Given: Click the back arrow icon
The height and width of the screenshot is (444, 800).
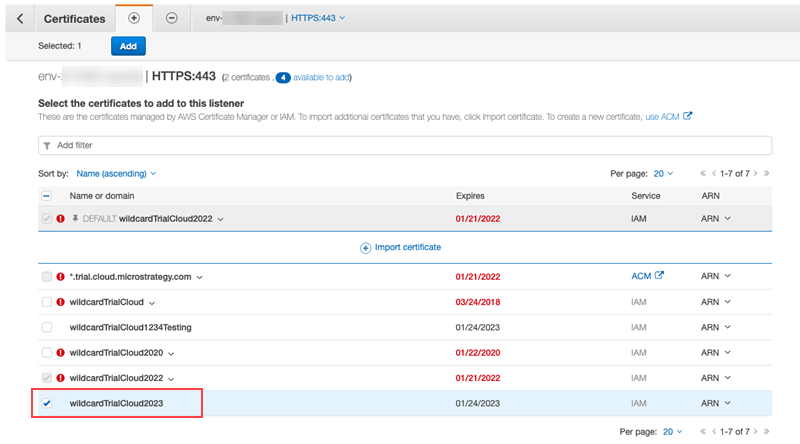Looking at the screenshot, I should [x=19, y=19].
